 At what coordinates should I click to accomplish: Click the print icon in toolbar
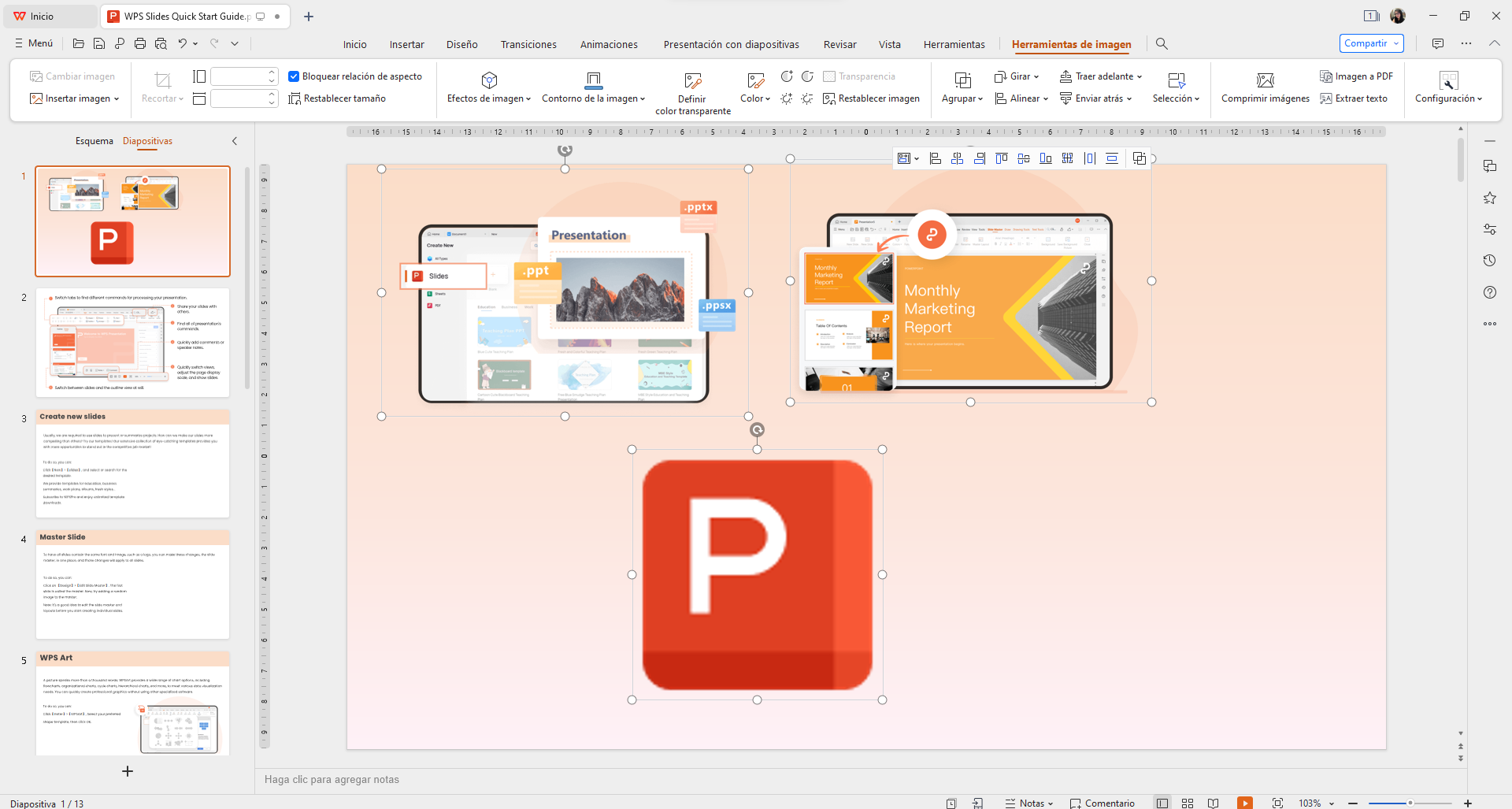point(140,44)
